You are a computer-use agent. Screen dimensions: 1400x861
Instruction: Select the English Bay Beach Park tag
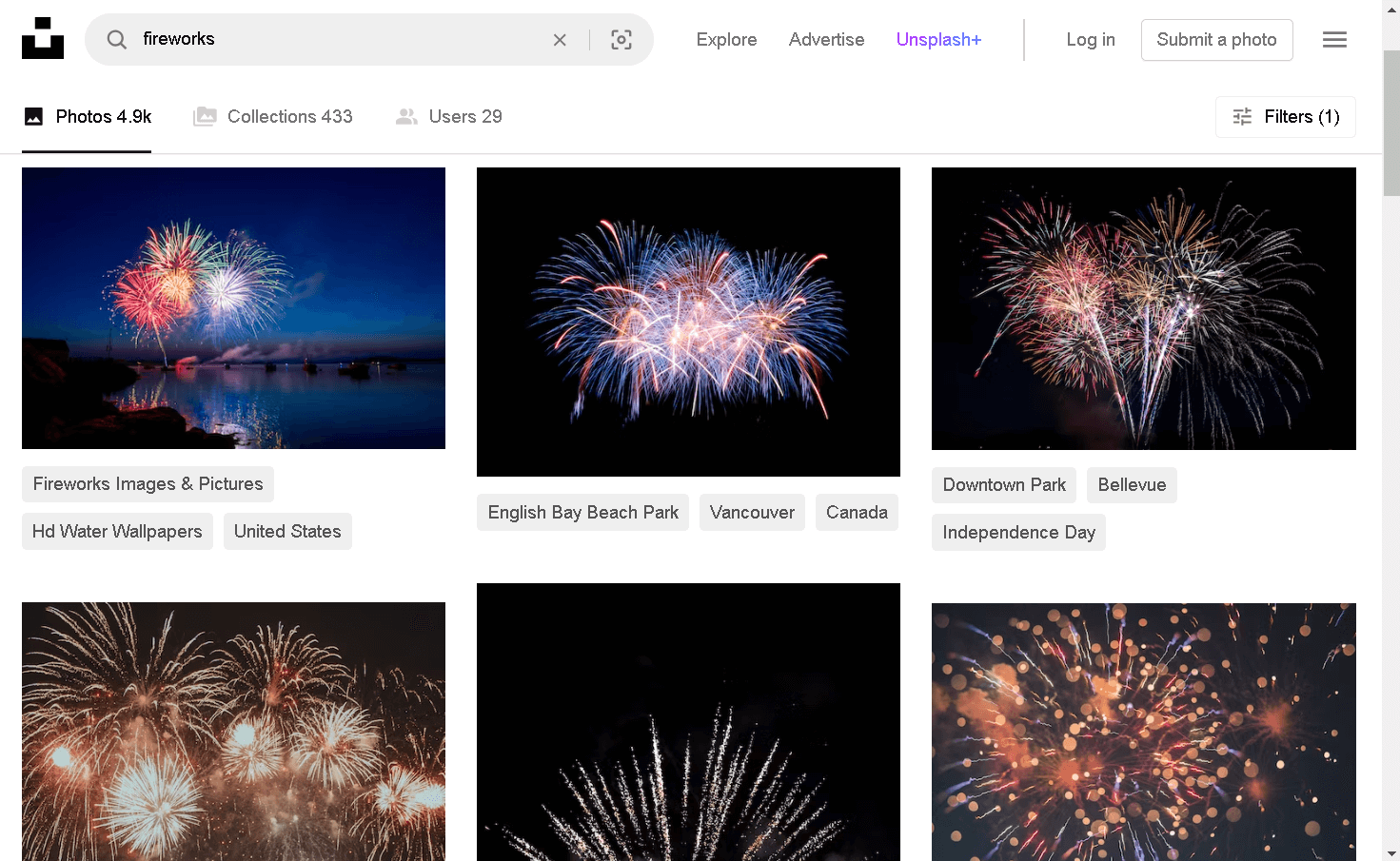tap(582, 512)
